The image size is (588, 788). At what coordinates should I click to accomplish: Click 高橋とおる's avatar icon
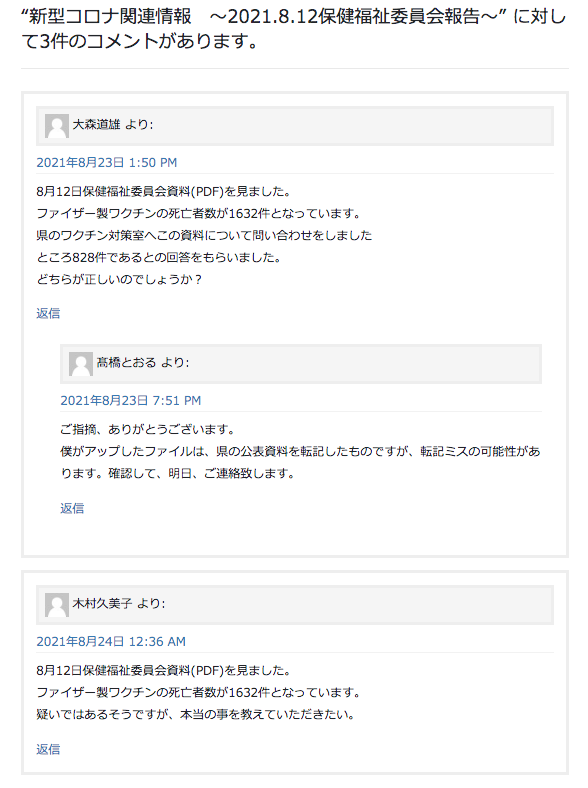click(81, 364)
